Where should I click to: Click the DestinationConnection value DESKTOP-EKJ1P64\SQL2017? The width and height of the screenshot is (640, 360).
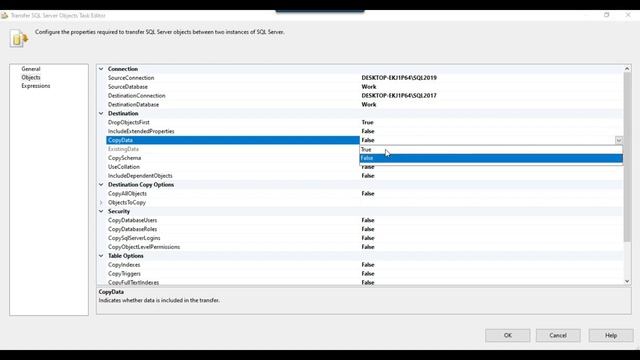(x=399, y=96)
